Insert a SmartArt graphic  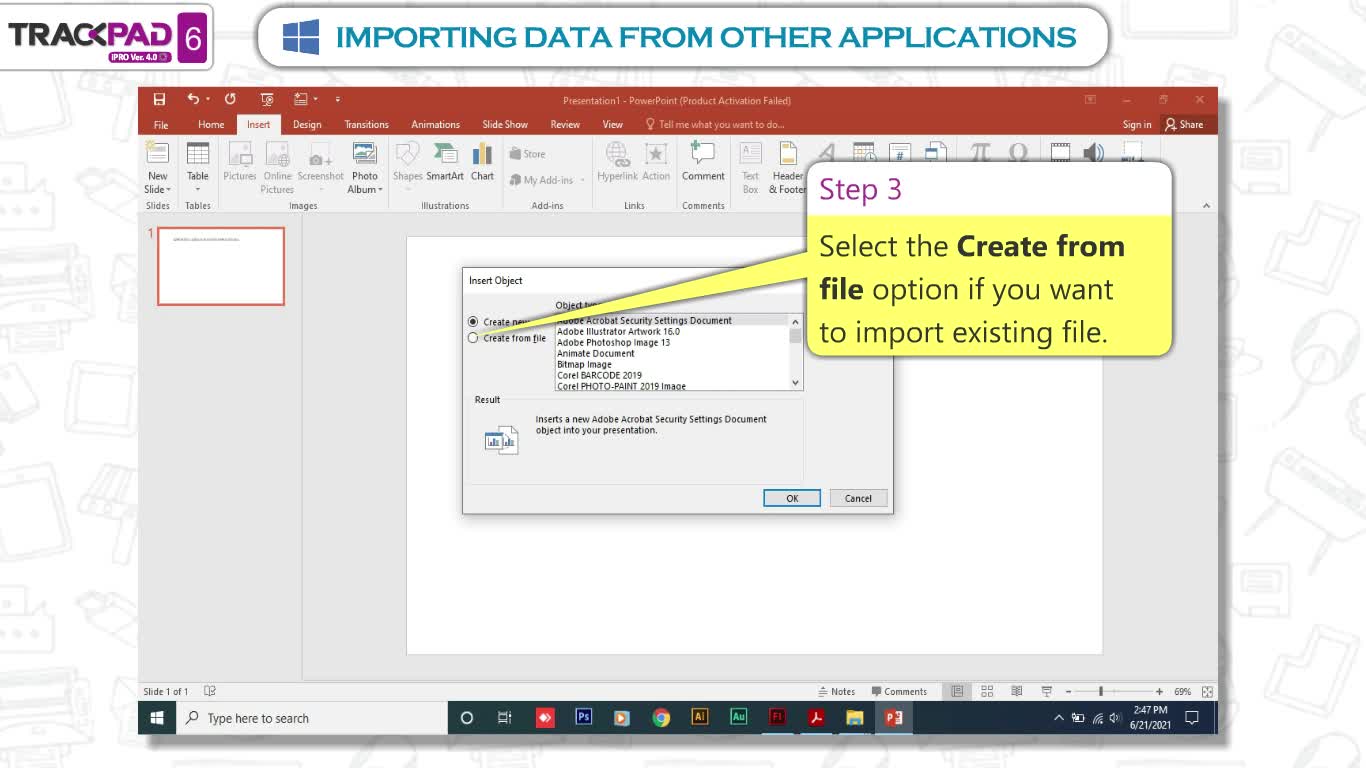tap(445, 160)
